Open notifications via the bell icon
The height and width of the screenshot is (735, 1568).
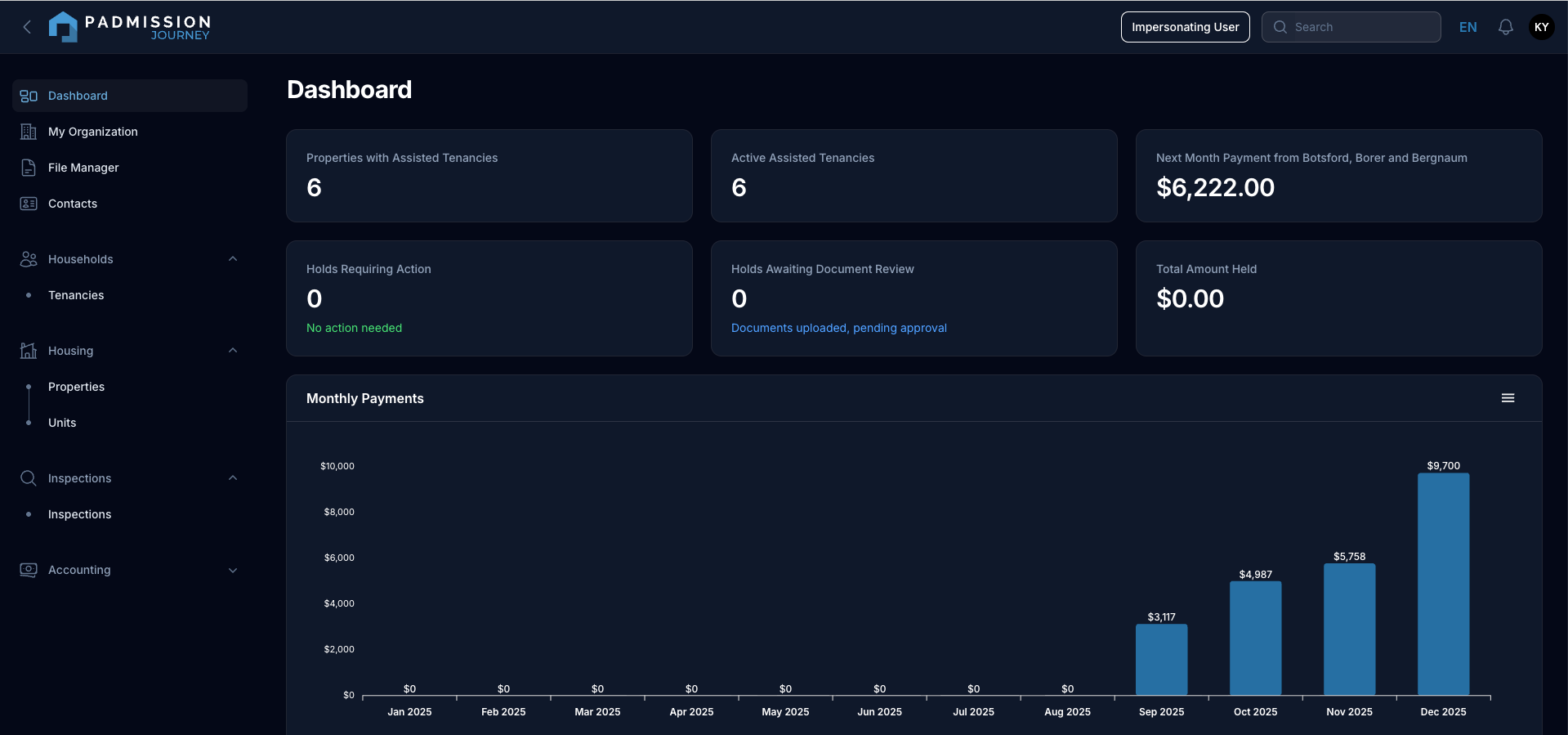[x=1505, y=27]
